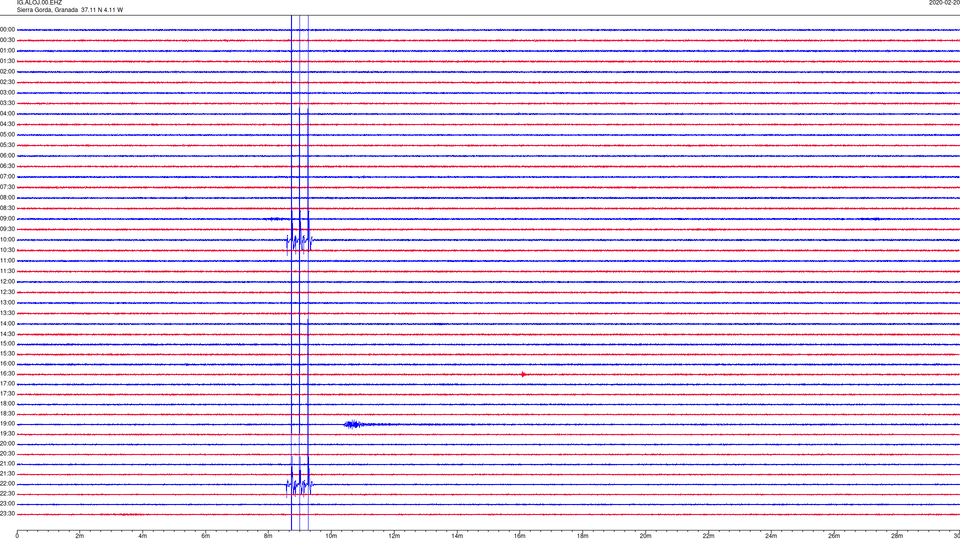Click the pulse burst on the 22:00 trace
The width and height of the screenshot is (960, 540).
299,486
